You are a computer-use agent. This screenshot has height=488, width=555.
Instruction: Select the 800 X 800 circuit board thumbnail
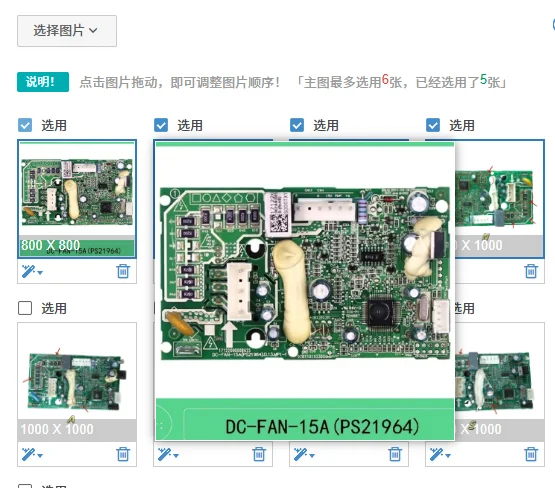77,199
